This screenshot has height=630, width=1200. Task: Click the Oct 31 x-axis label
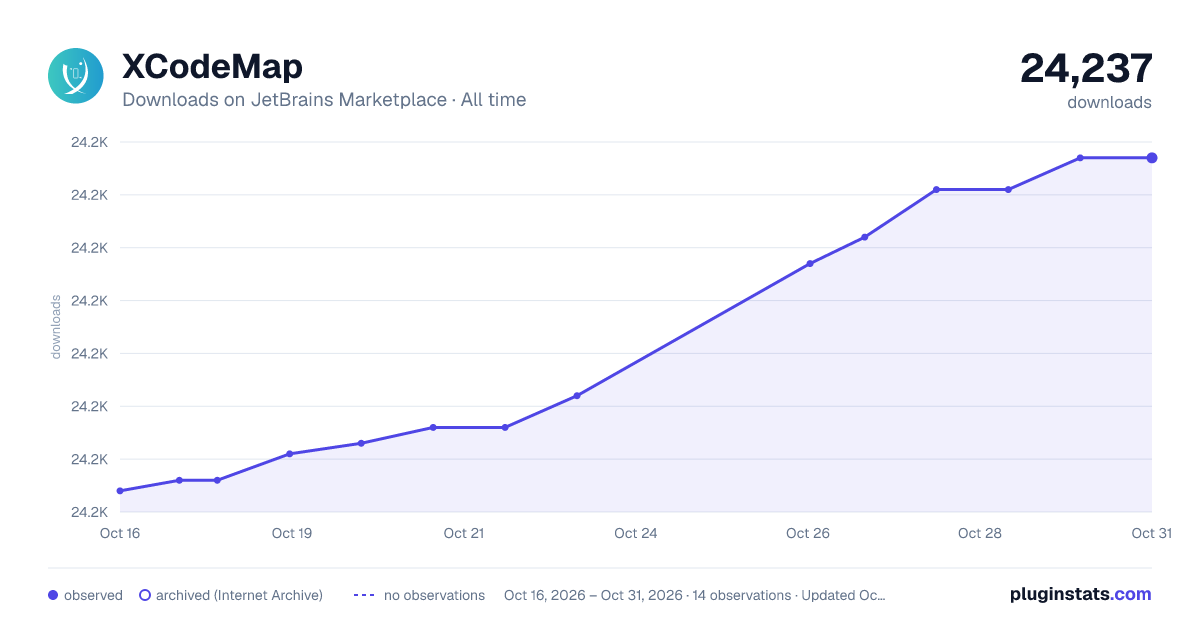[x=1151, y=533]
